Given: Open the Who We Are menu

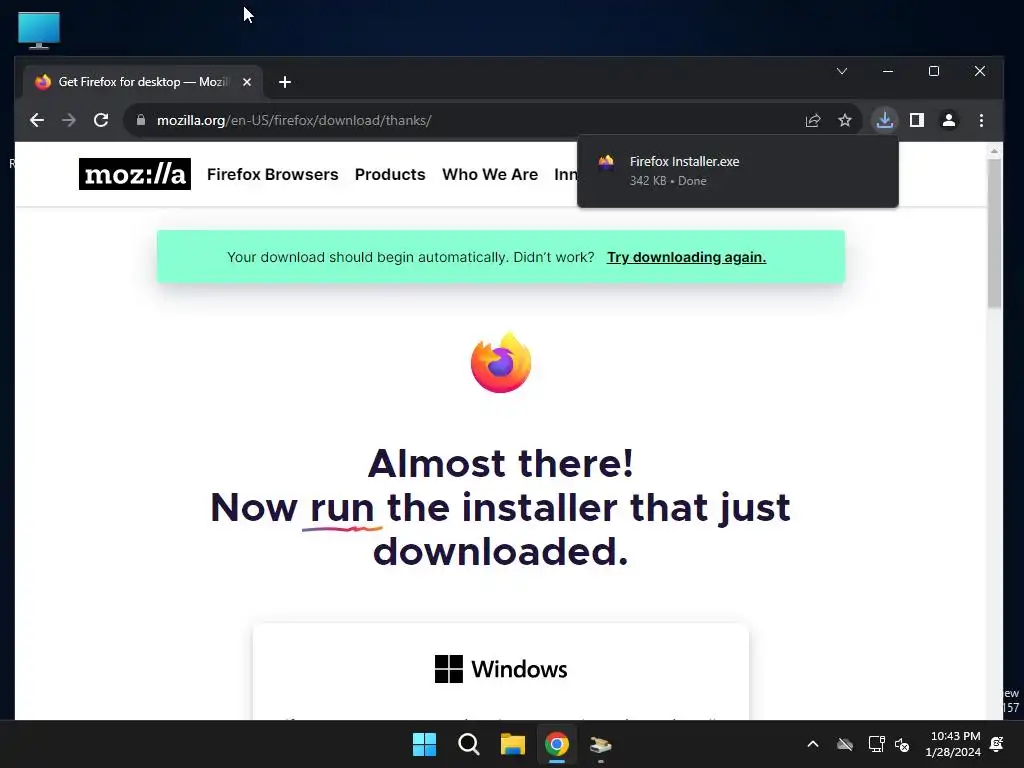Looking at the screenshot, I should click(x=490, y=174).
